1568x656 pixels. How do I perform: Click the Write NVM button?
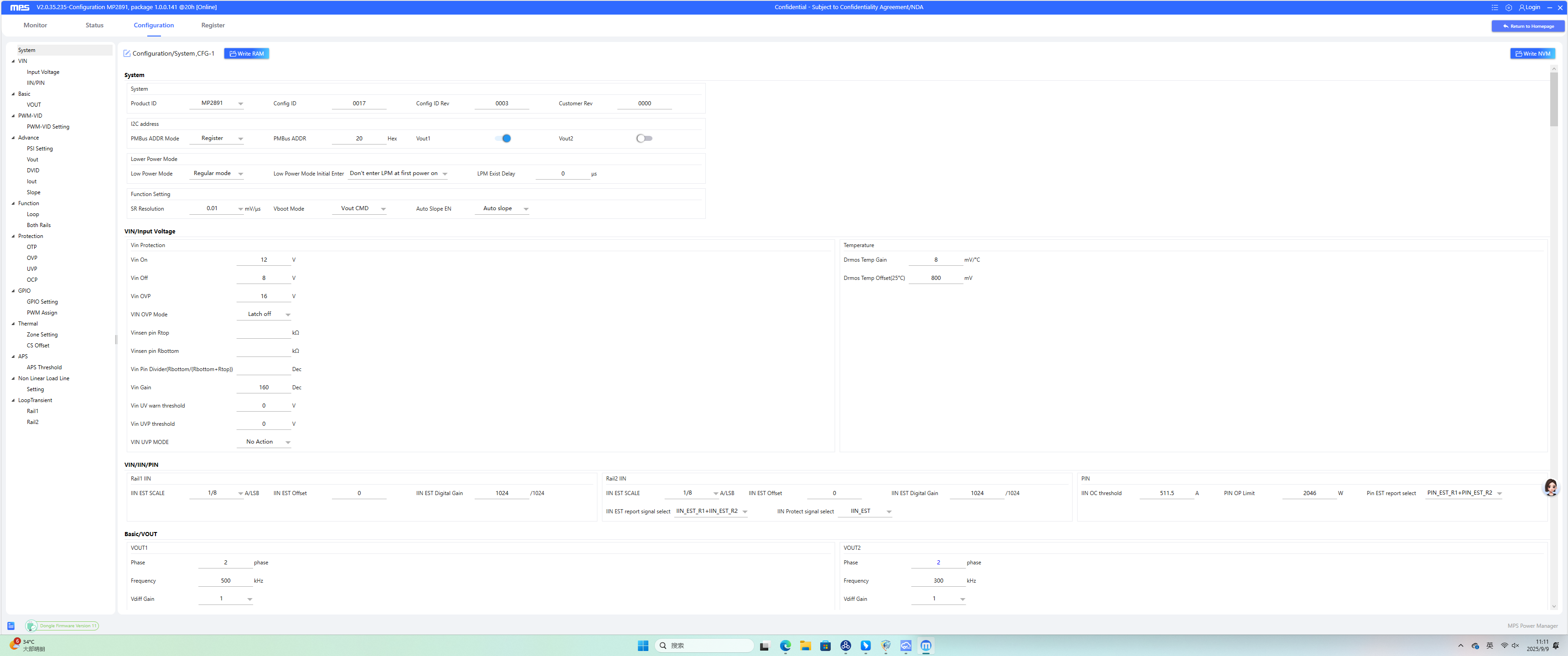pyautogui.click(x=1532, y=53)
